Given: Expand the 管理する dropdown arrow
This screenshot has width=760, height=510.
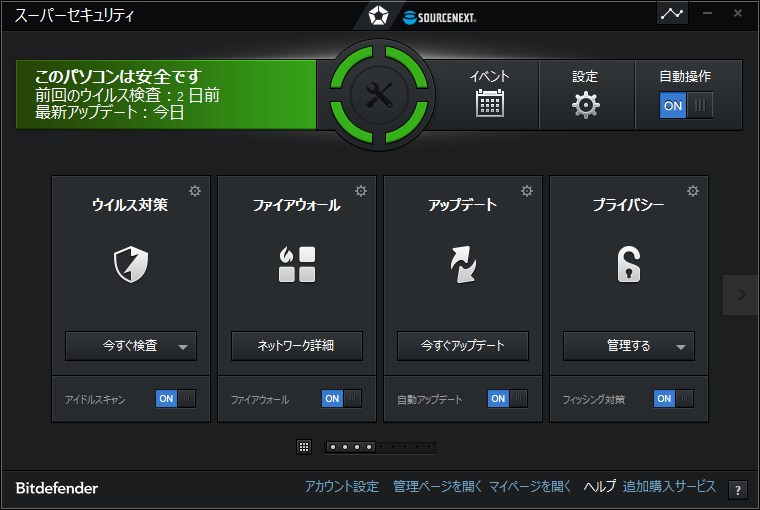Looking at the screenshot, I should coord(681,347).
